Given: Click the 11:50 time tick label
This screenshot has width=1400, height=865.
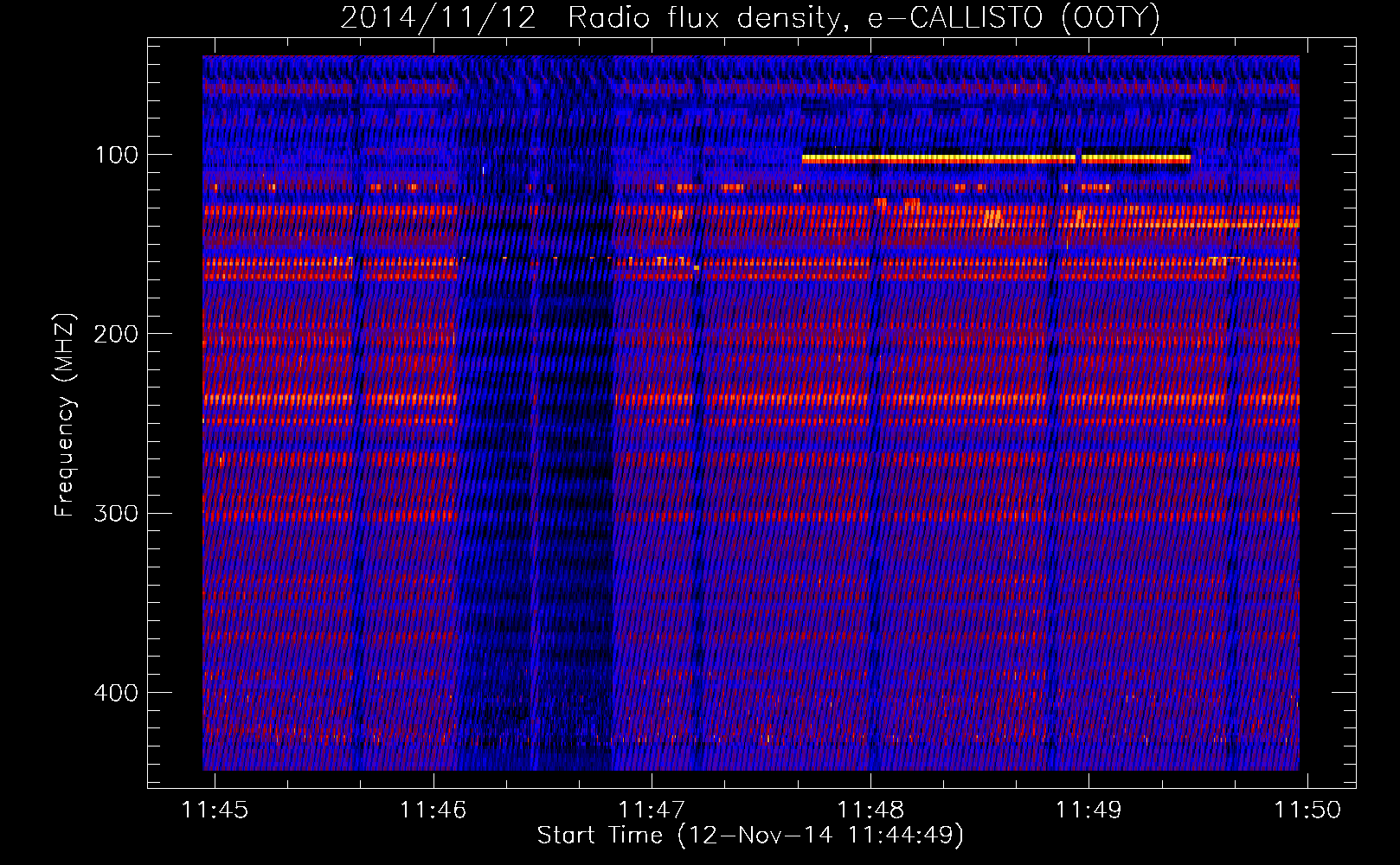Looking at the screenshot, I should (1307, 810).
